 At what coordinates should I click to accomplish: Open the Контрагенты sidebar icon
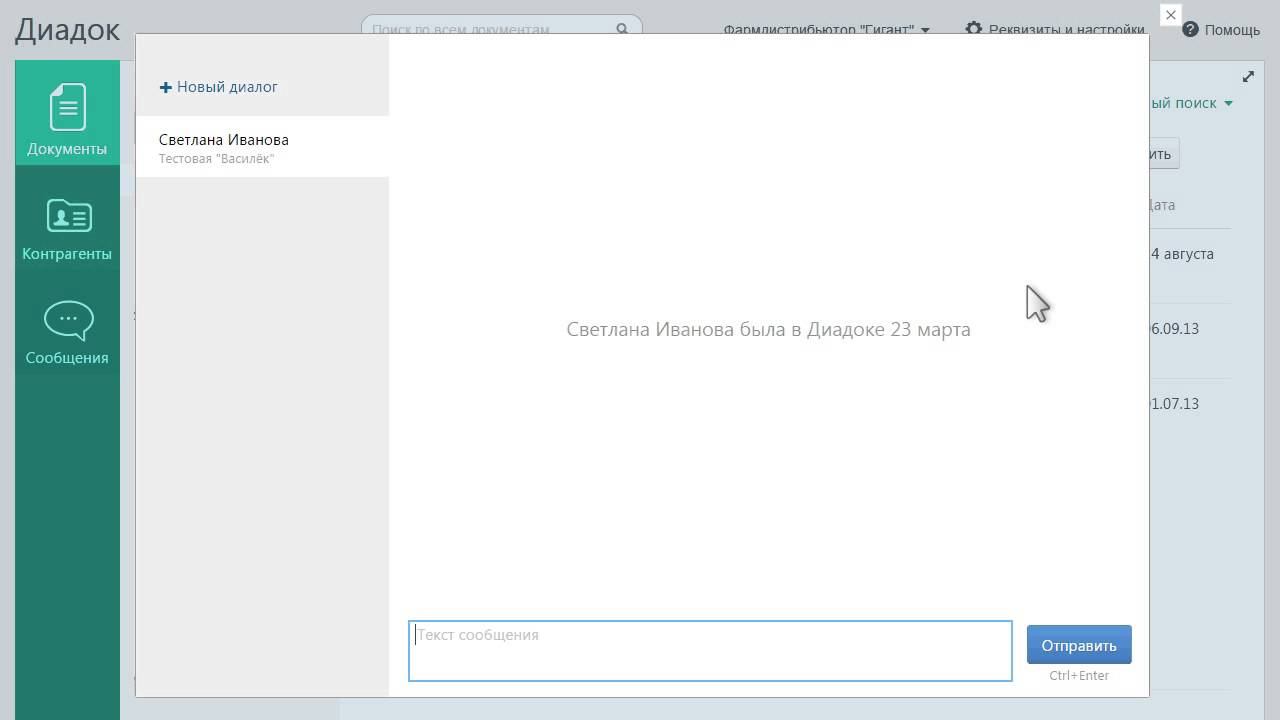68,216
